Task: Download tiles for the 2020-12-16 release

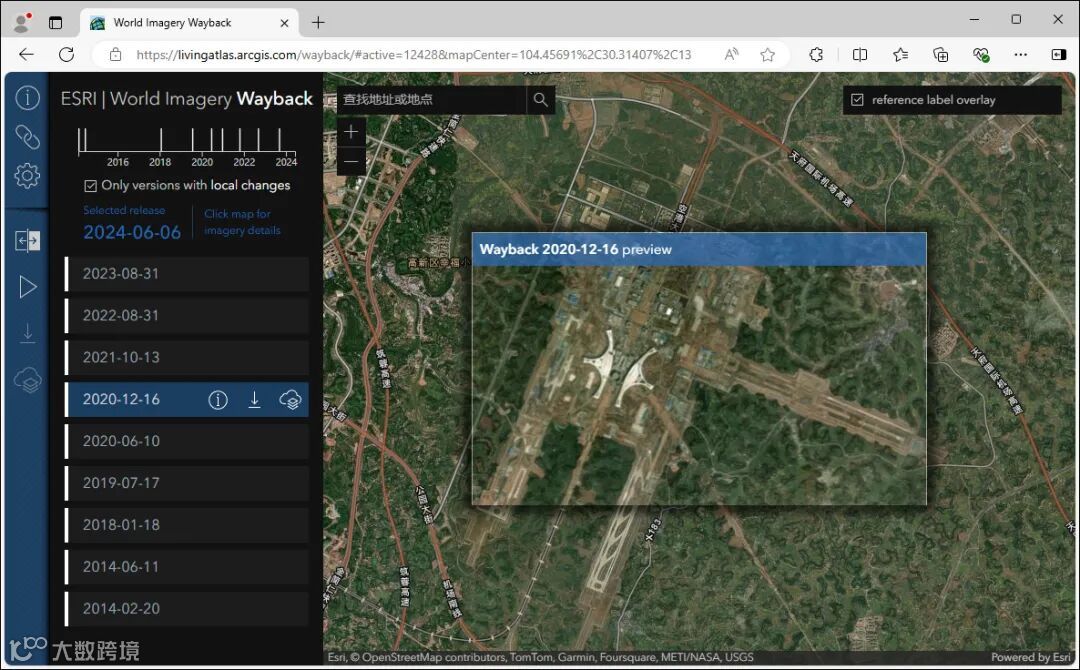Action: [254, 399]
